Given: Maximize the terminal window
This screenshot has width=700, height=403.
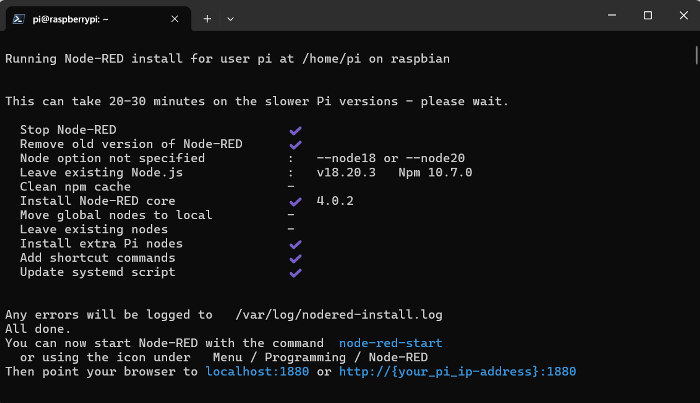Looking at the screenshot, I should click(648, 15).
